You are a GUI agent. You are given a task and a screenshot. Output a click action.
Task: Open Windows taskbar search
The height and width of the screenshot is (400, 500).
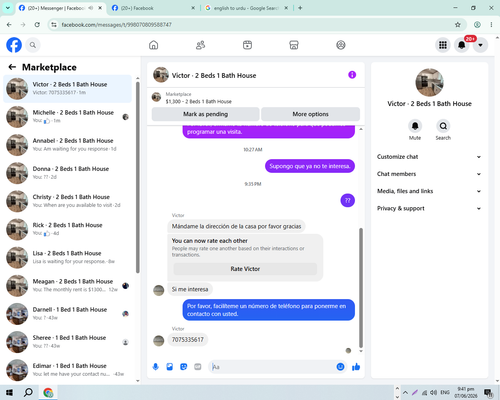pyautogui.click(x=28, y=393)
